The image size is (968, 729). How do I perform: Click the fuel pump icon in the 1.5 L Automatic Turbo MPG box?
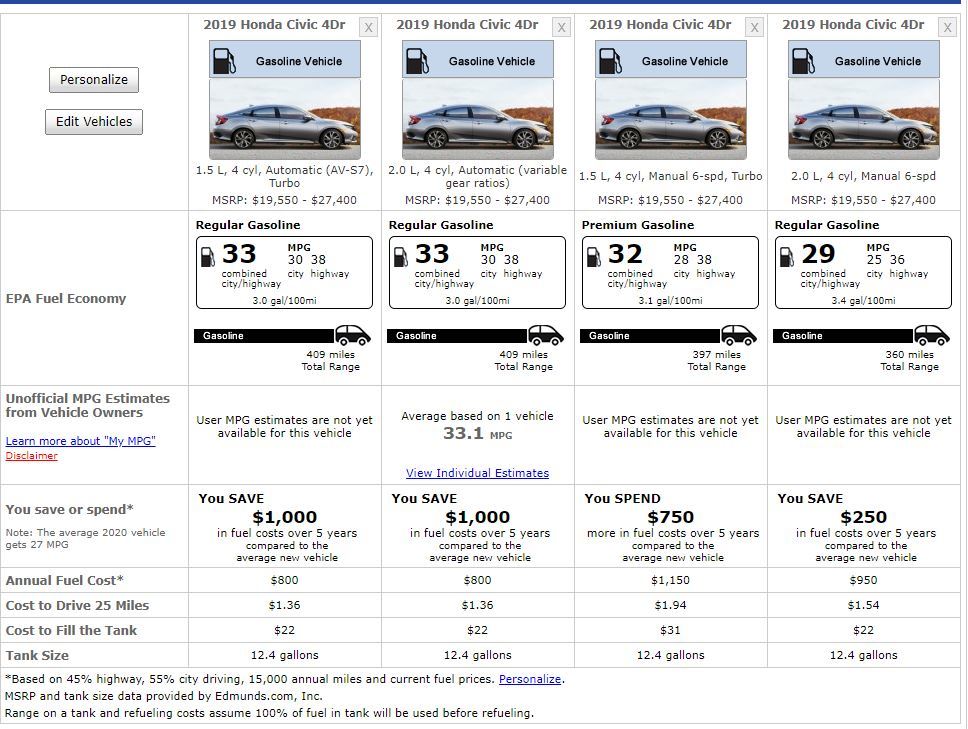pyautogui.click(x=208, y=257)
